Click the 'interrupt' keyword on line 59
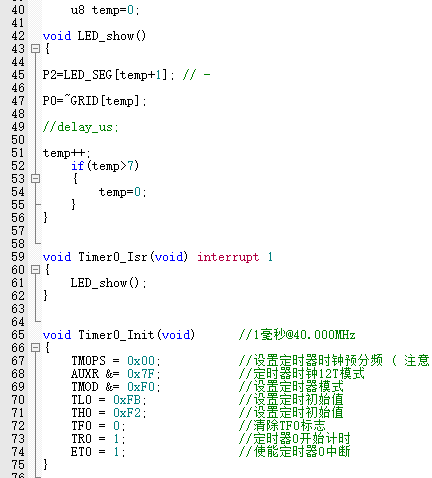 228,257
